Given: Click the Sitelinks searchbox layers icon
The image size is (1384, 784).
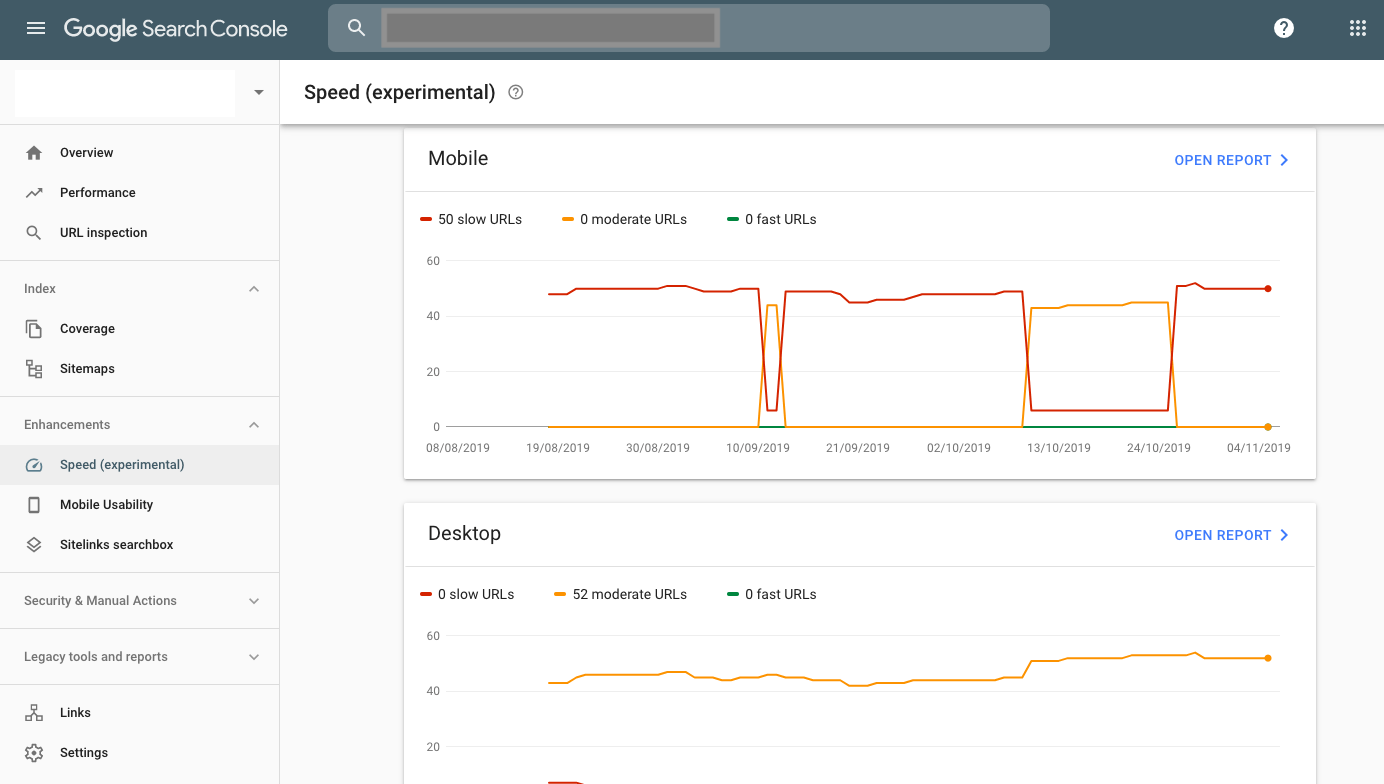Looking at the screenshot, I should coord(34,545).
